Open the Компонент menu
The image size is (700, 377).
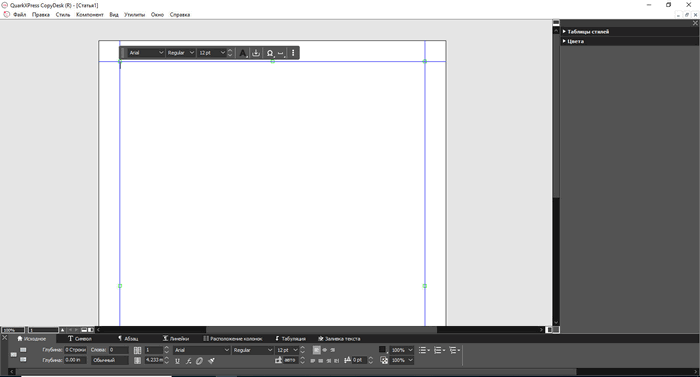(x=90, y=15)
